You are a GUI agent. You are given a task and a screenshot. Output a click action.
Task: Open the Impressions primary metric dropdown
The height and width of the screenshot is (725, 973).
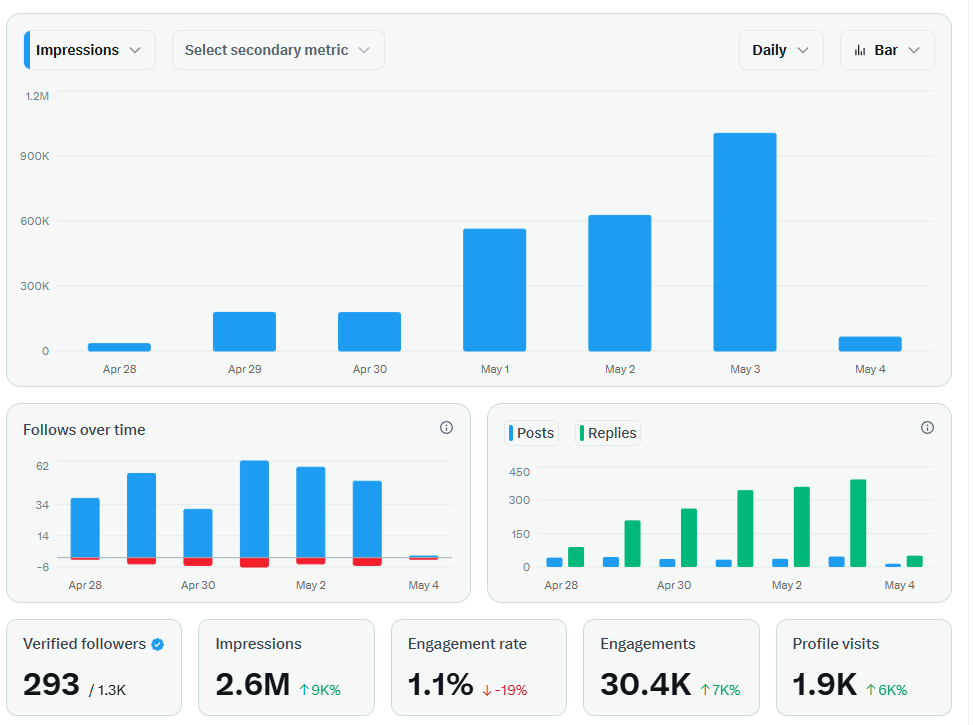point(89,50)
